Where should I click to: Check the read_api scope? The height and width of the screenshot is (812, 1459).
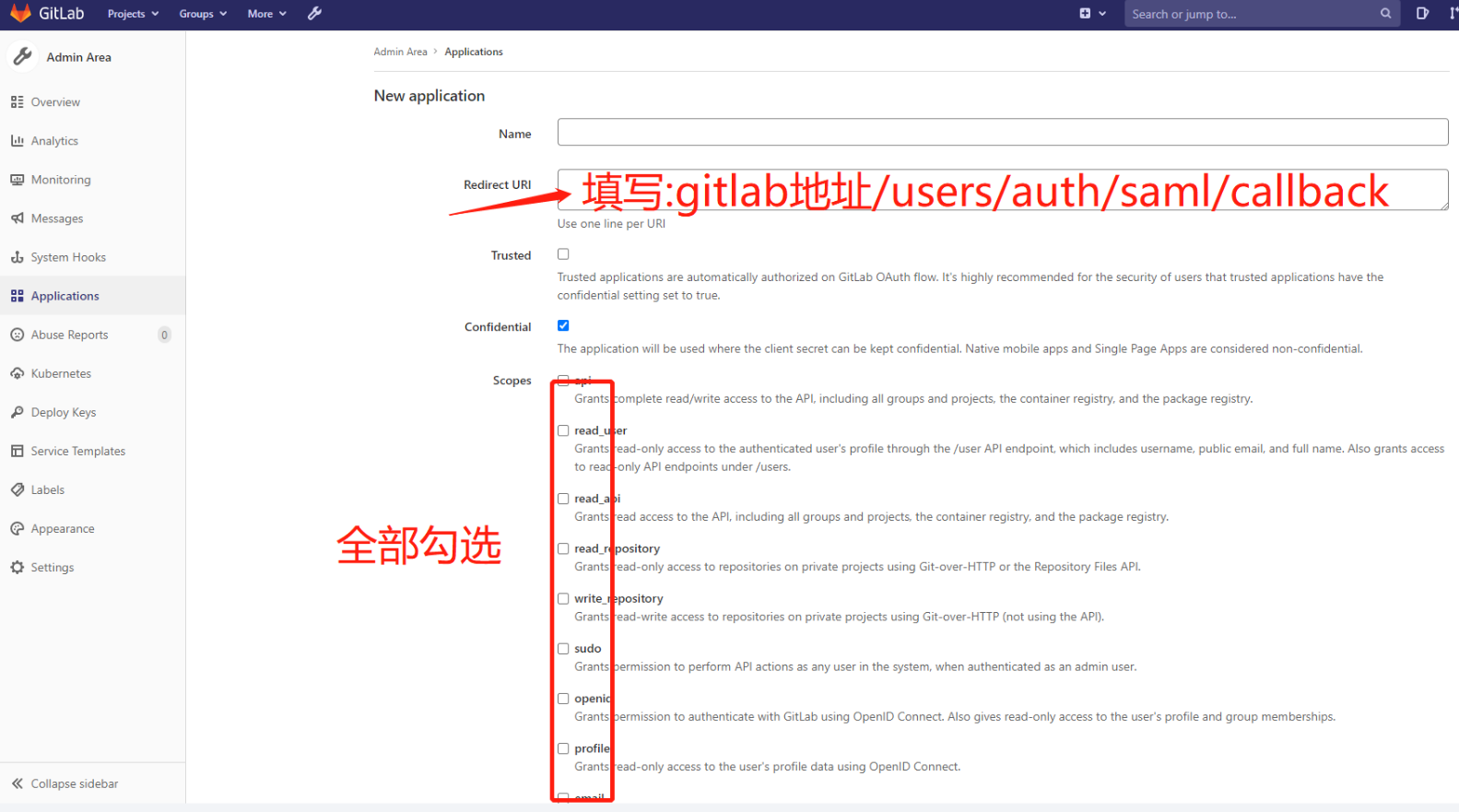(x=563, y=499)
